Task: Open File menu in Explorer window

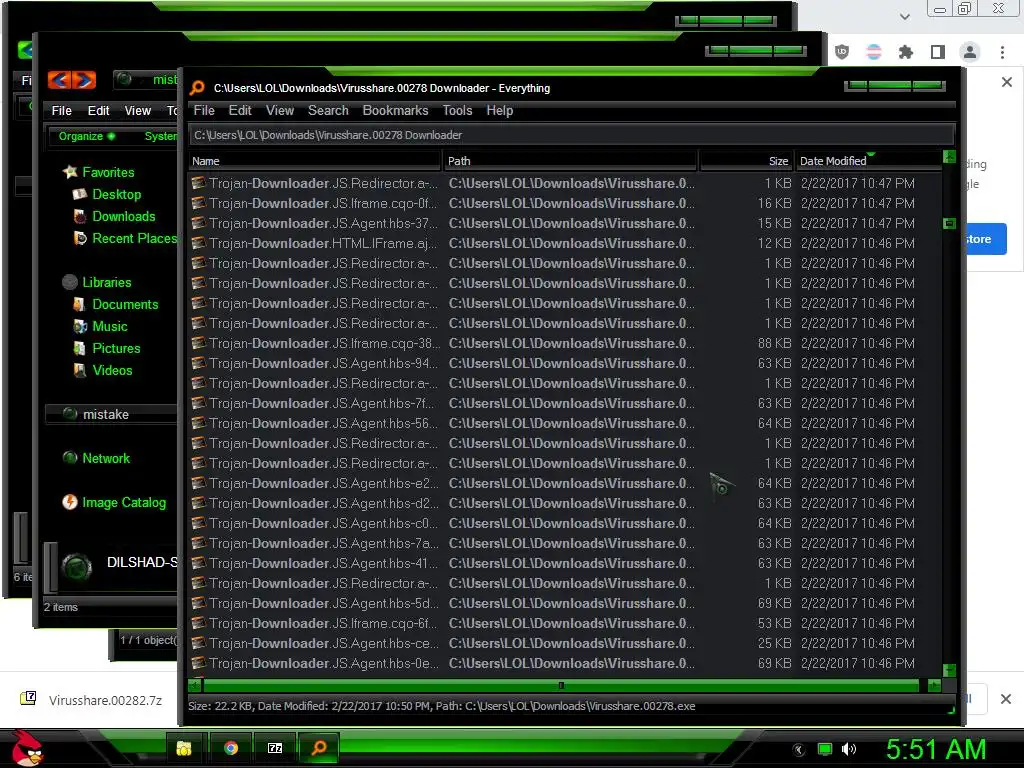Action: click(61, 110)
